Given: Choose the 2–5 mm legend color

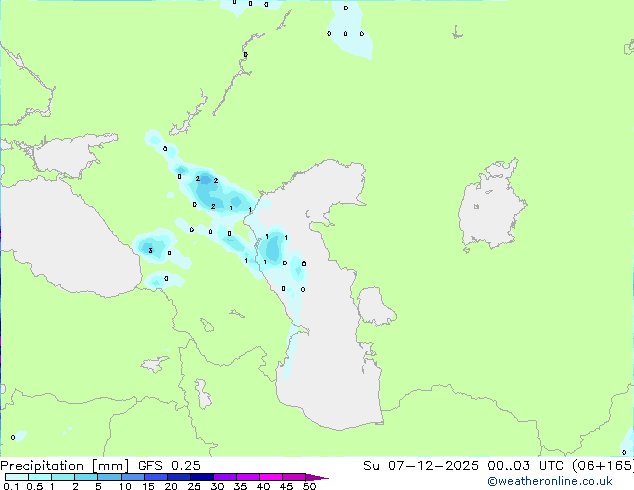Looking at the screenshot, I should click(x=86, y=477).
